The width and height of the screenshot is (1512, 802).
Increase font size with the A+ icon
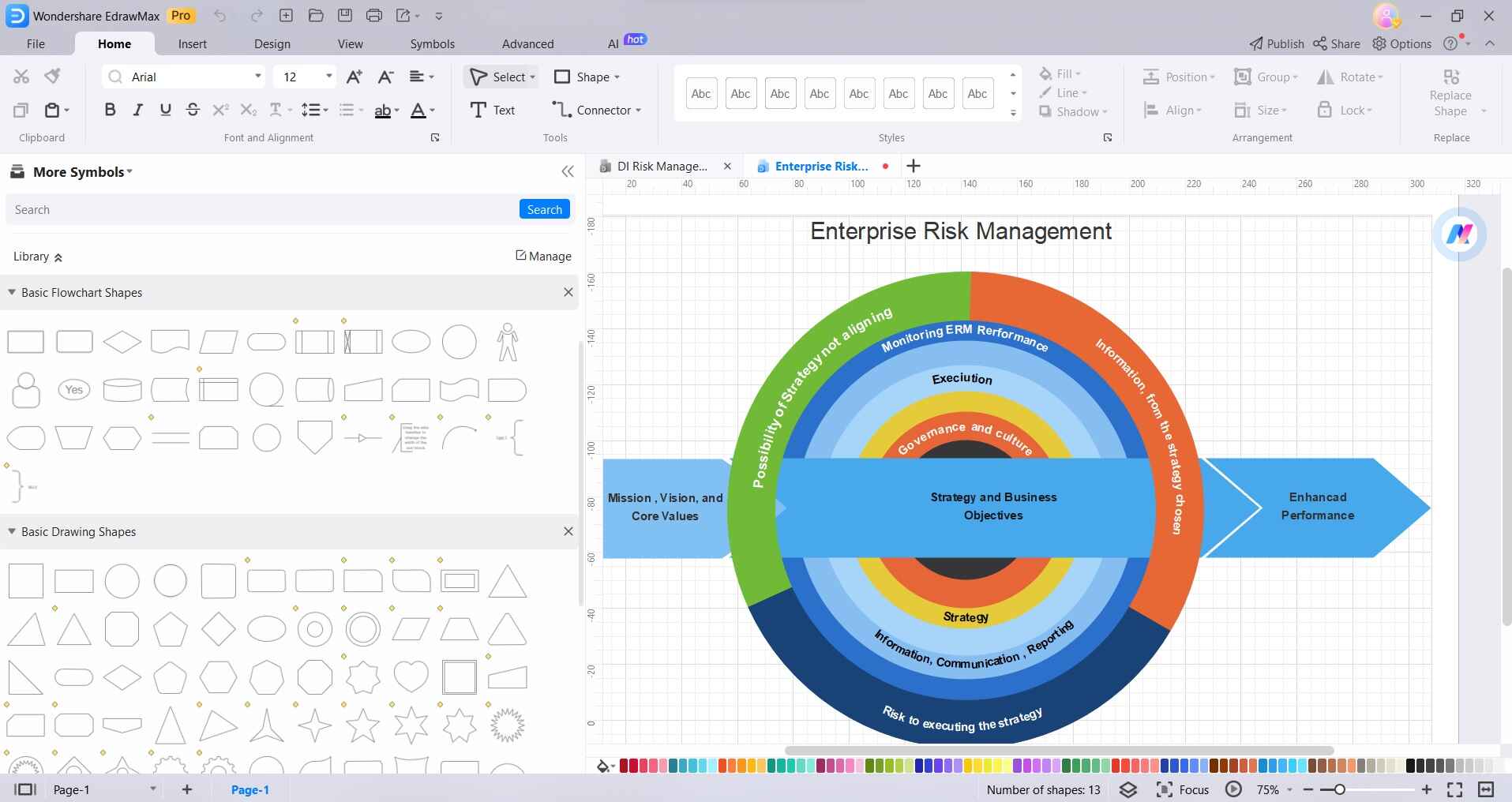[355, 77]
